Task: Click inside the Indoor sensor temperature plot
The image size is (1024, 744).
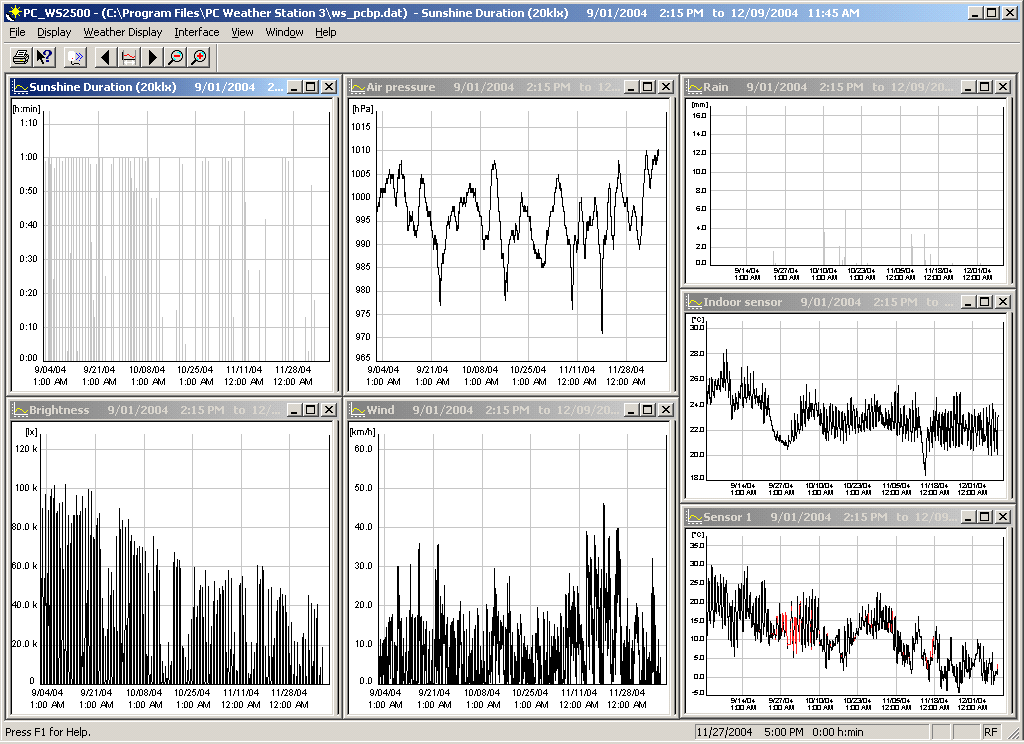Action: click(x=856, y=398)
